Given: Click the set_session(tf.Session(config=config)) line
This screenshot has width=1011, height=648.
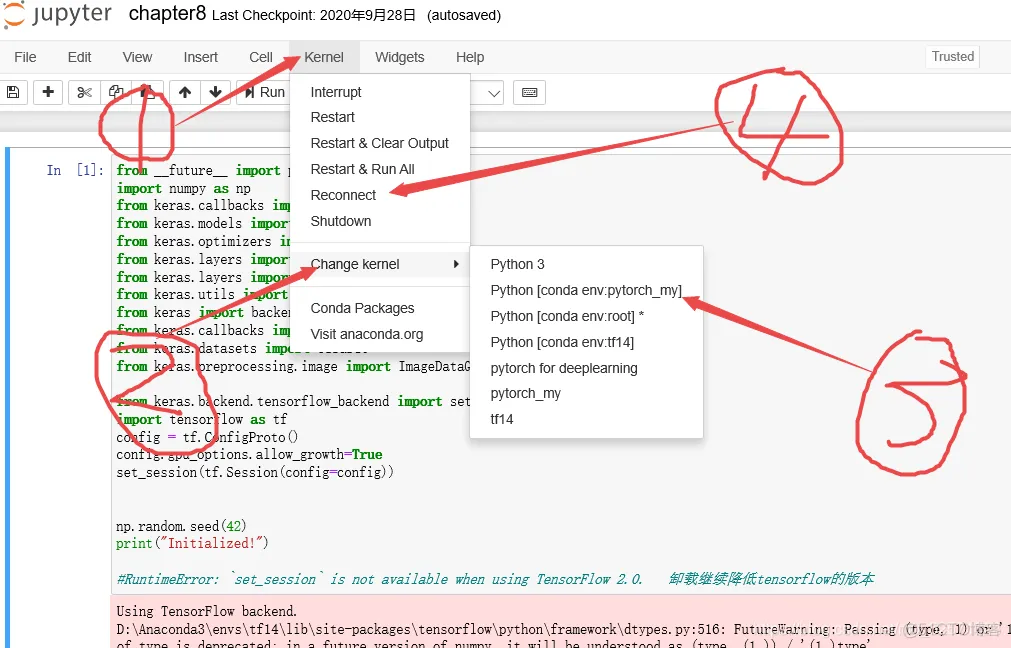Looking at the screenshot, I should pyautogui.click(x=255, y=472).
